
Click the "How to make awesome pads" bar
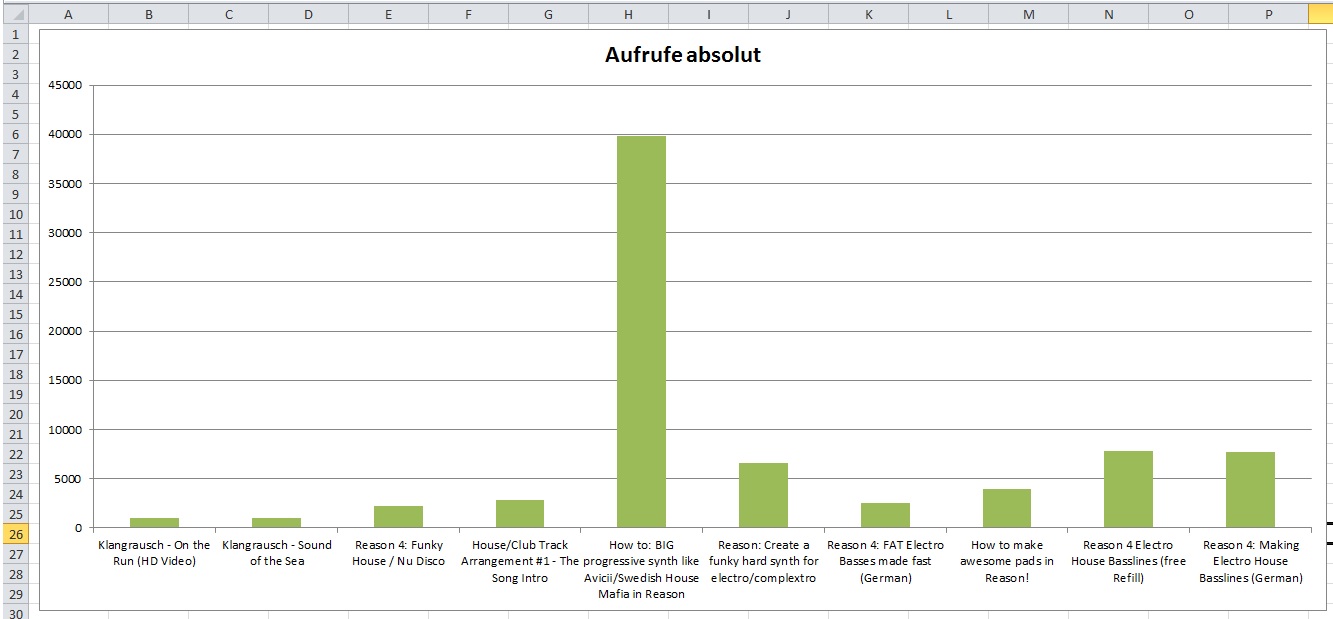1006,508
